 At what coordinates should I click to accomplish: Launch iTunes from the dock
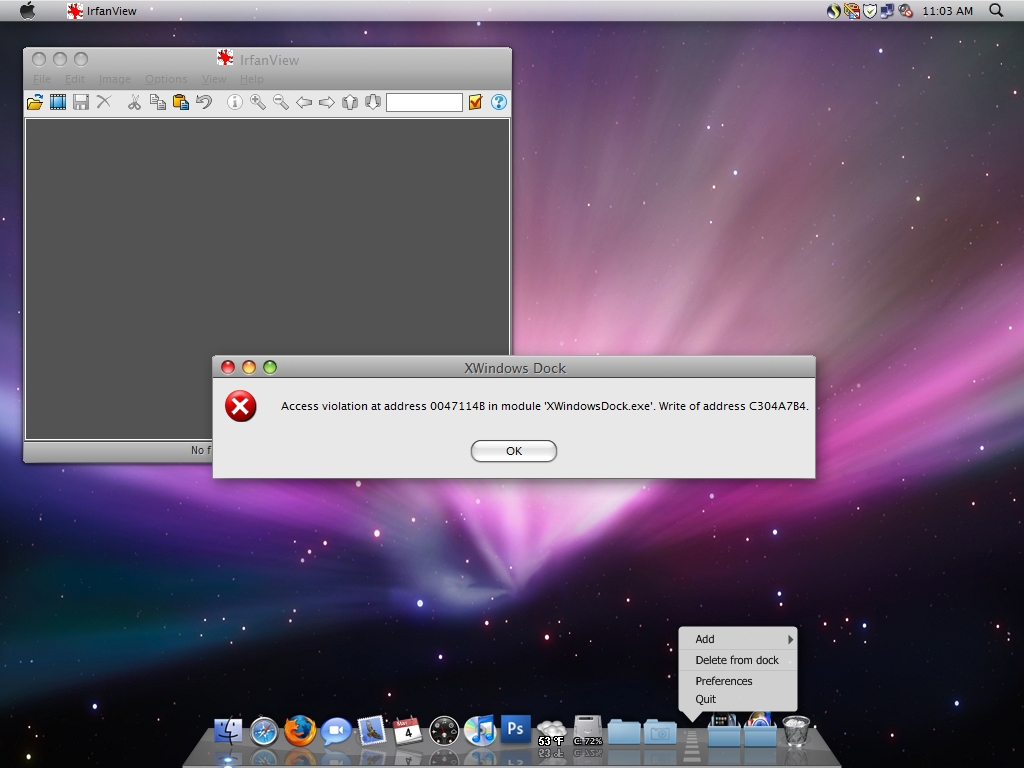tap(479, 731)
